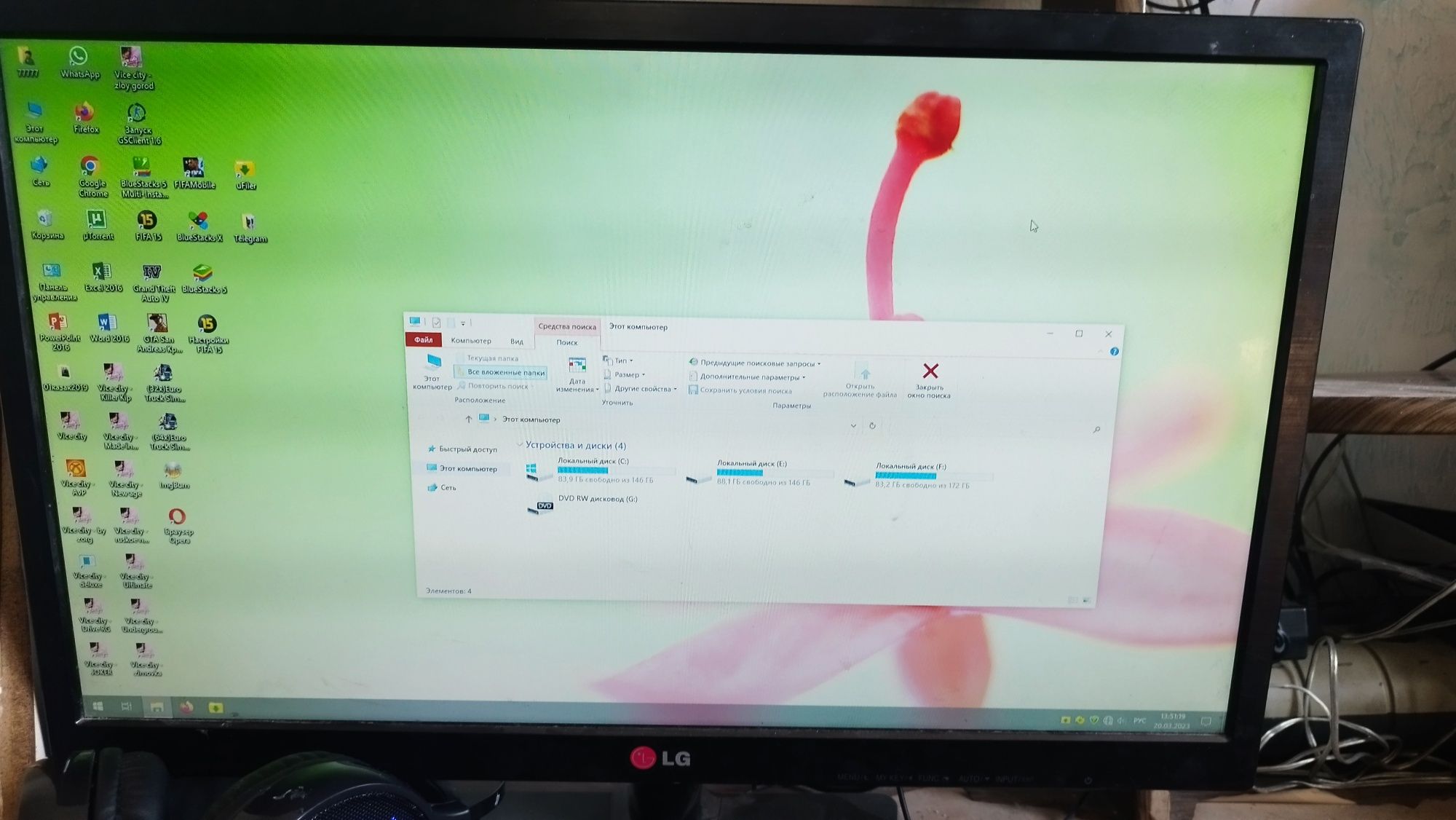Screen dimensions: 1456x820
Task: Launch Telegram messenger
Action: tap(250, 225)
